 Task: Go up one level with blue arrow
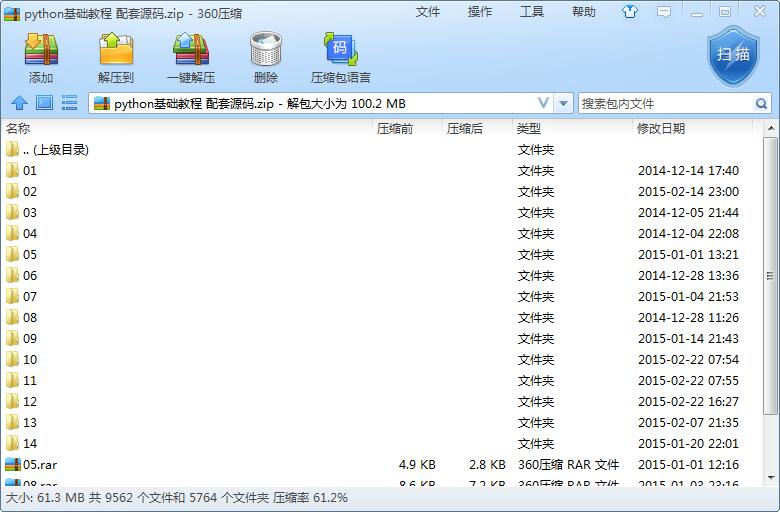[19, 103]
